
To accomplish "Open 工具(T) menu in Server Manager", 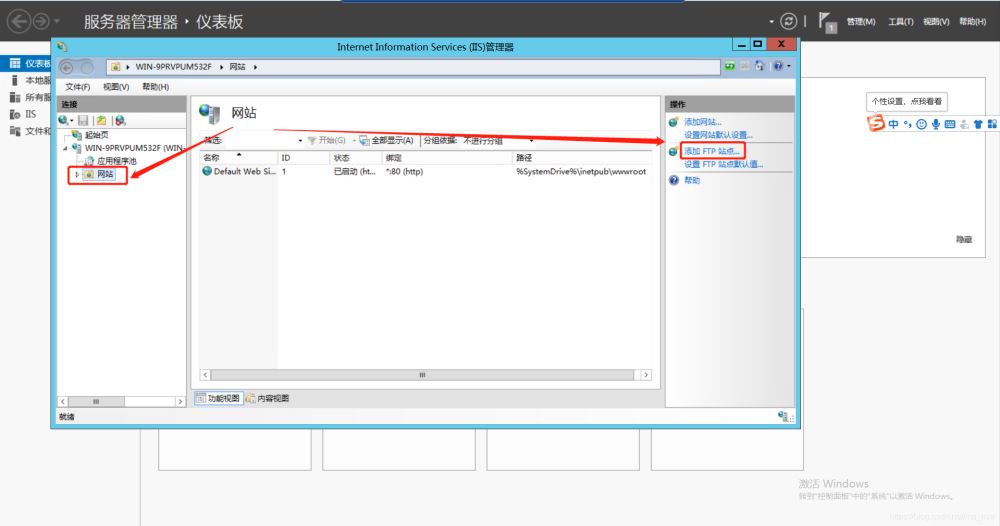I will click(x=901, y=22).
